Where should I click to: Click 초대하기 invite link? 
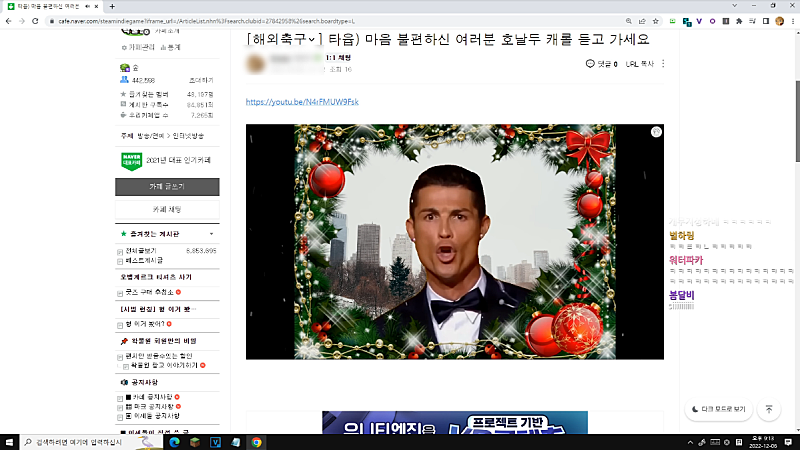201,81
